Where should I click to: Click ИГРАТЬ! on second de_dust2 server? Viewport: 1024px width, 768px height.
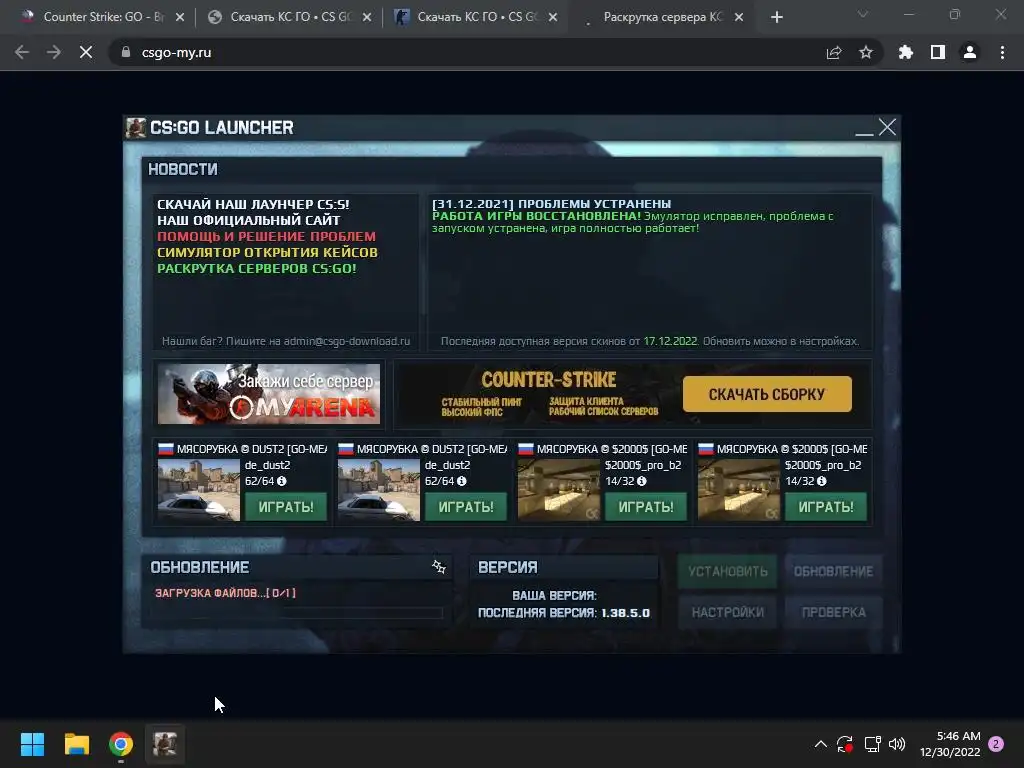[466, 507]
